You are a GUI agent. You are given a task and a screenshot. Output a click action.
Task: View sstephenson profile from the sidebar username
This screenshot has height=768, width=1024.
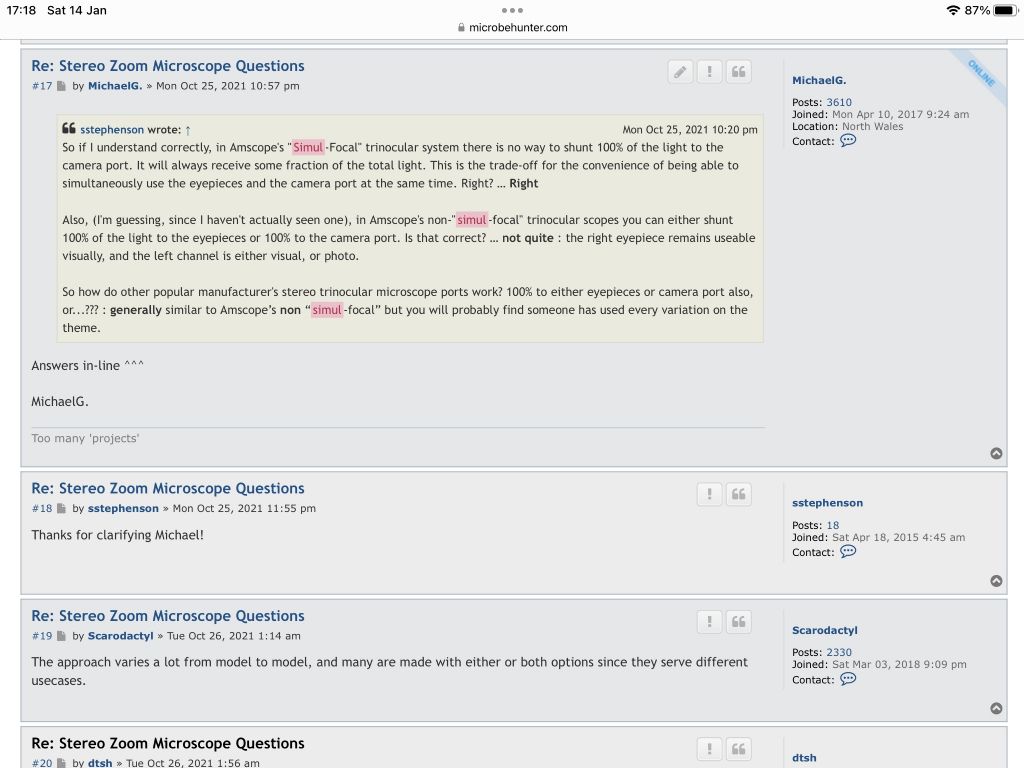827,503
